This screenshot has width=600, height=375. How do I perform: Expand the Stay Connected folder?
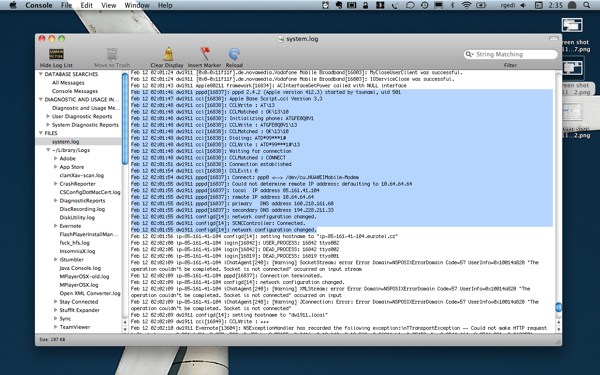pos(55,301)
